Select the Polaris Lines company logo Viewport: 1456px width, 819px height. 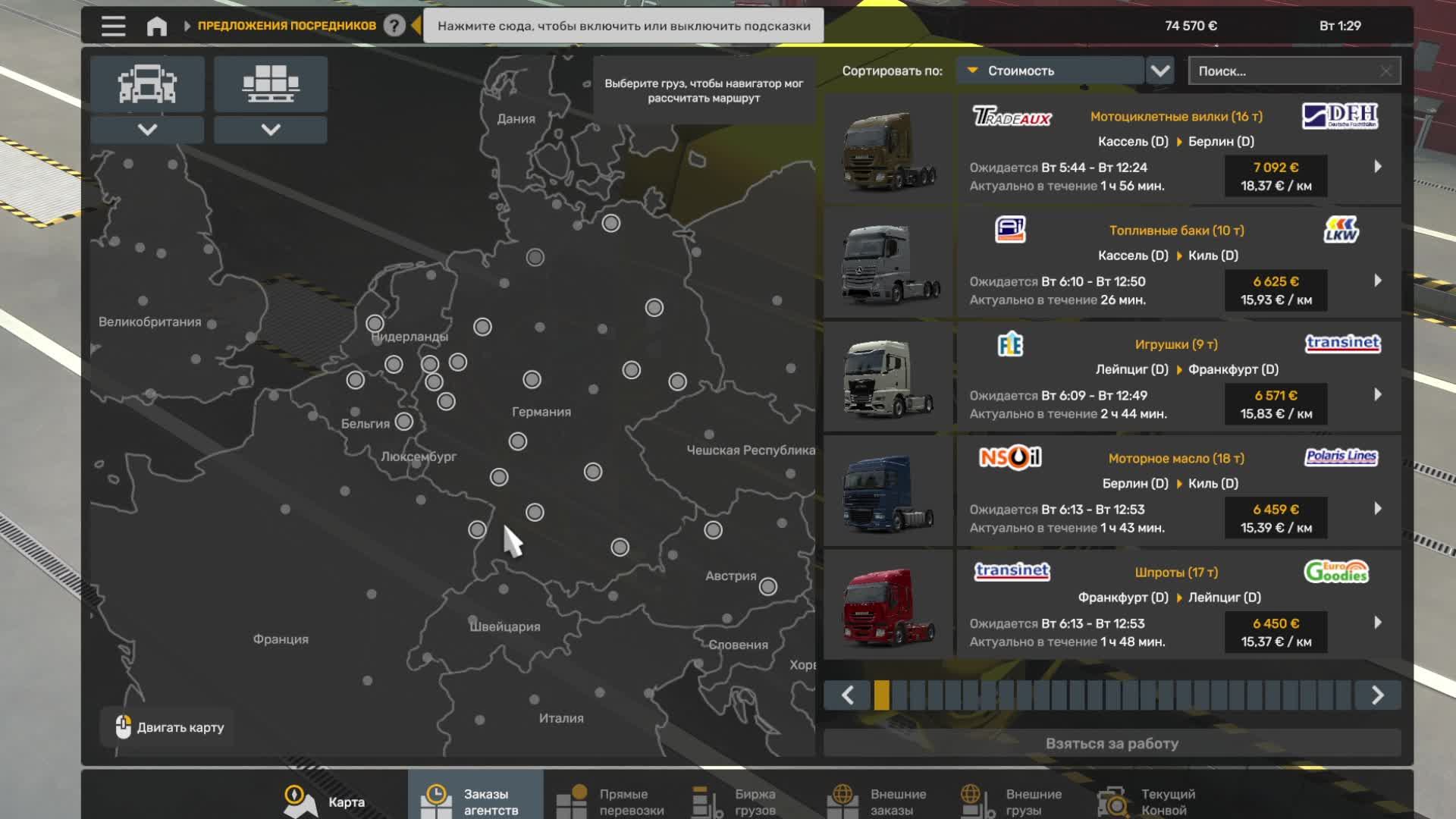[1341, 457]
